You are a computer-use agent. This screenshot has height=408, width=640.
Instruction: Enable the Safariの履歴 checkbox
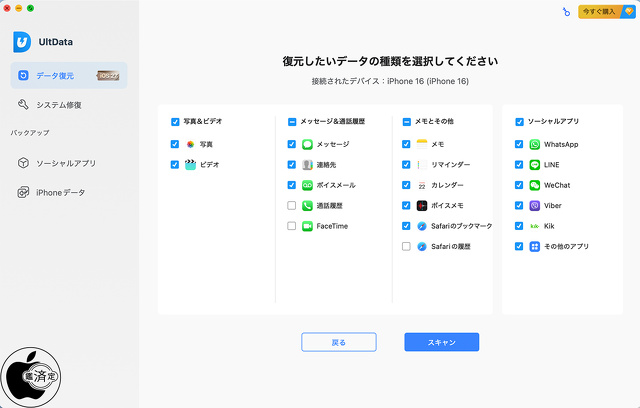click(406, 246)
